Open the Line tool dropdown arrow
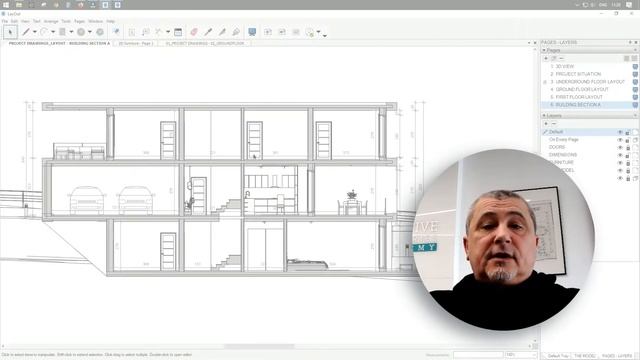 [x=35, y=32]
